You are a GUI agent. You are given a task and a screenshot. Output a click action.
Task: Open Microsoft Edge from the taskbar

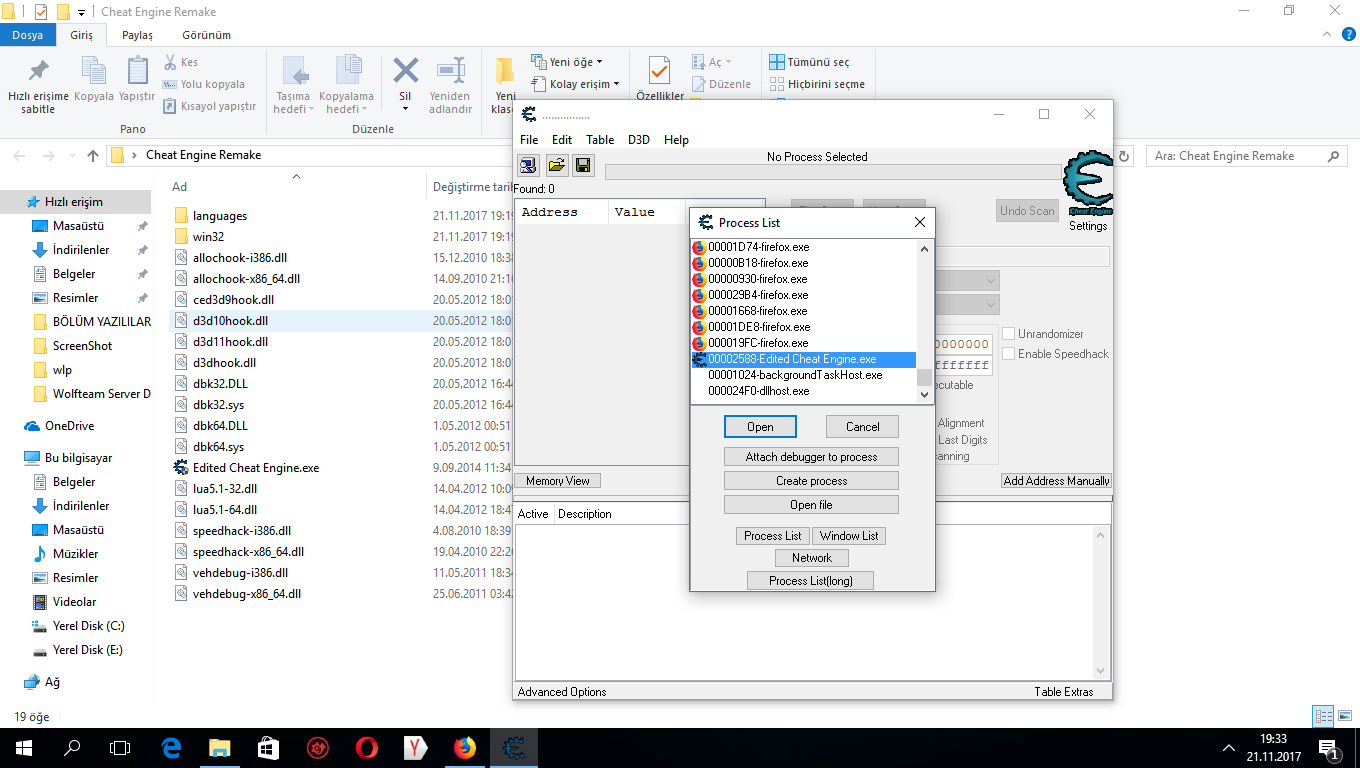171,747
